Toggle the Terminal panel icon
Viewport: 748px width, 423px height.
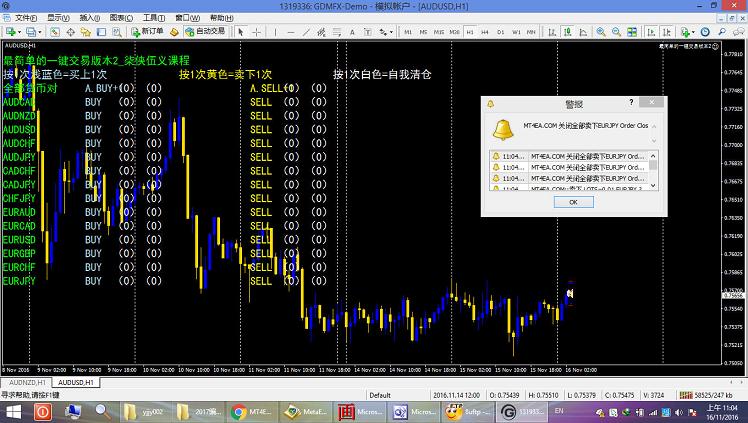[101, 32]
